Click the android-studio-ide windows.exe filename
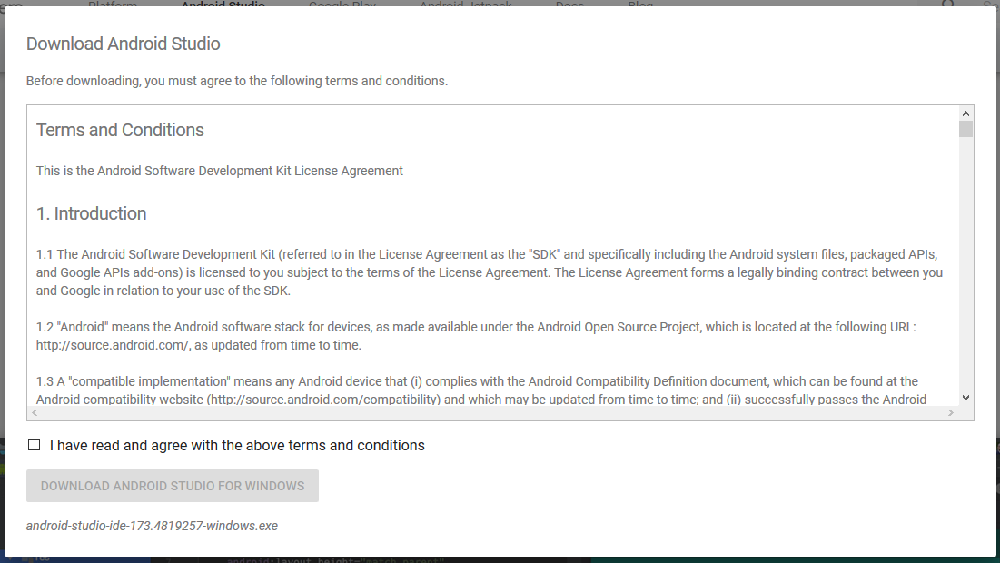 click(152, 525)
